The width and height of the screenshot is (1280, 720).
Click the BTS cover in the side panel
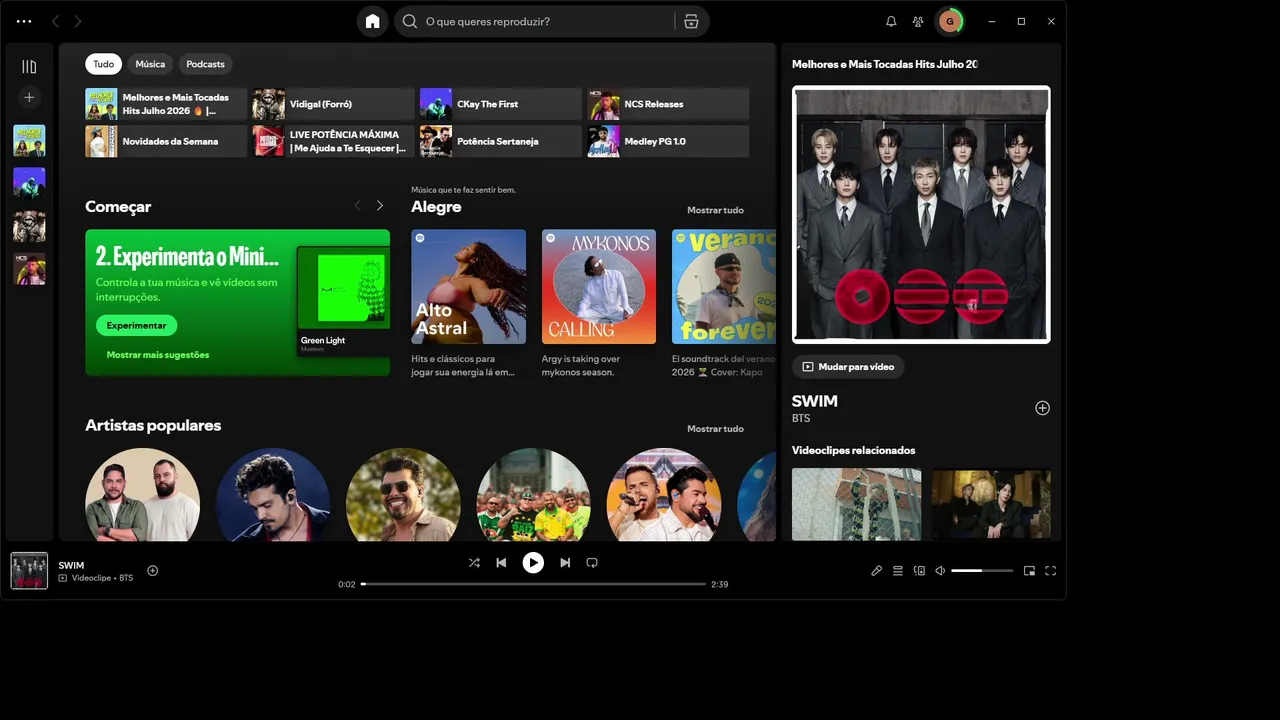pos(921,214)
